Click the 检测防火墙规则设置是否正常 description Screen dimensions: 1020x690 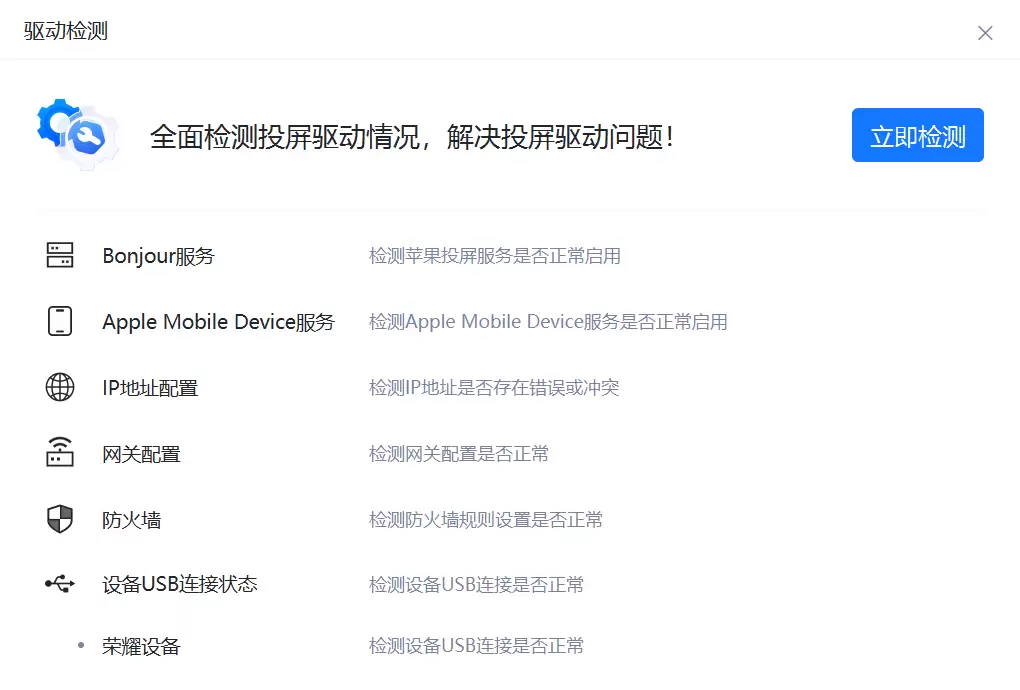pyautogui.click(x=485, y=520)
